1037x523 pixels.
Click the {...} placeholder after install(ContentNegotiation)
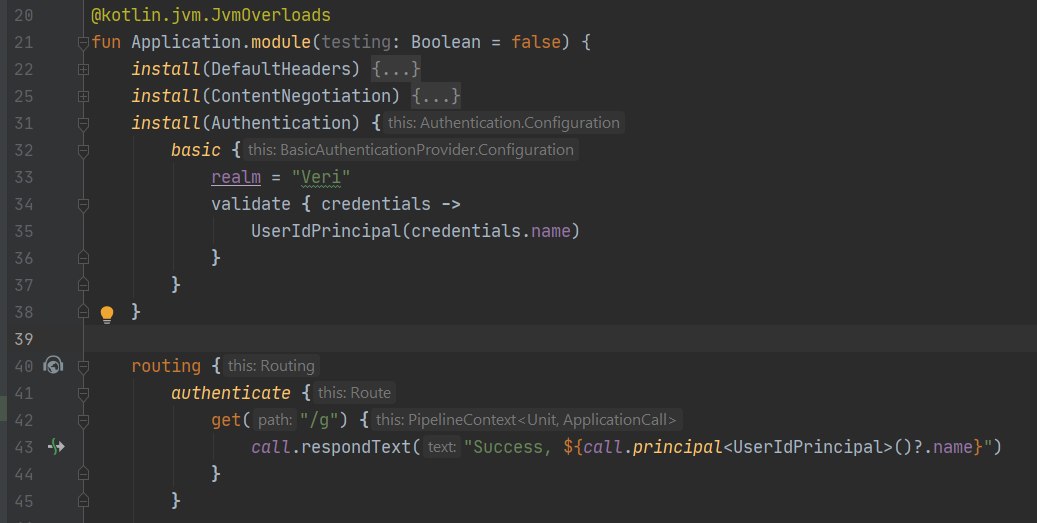coord(435,96)
